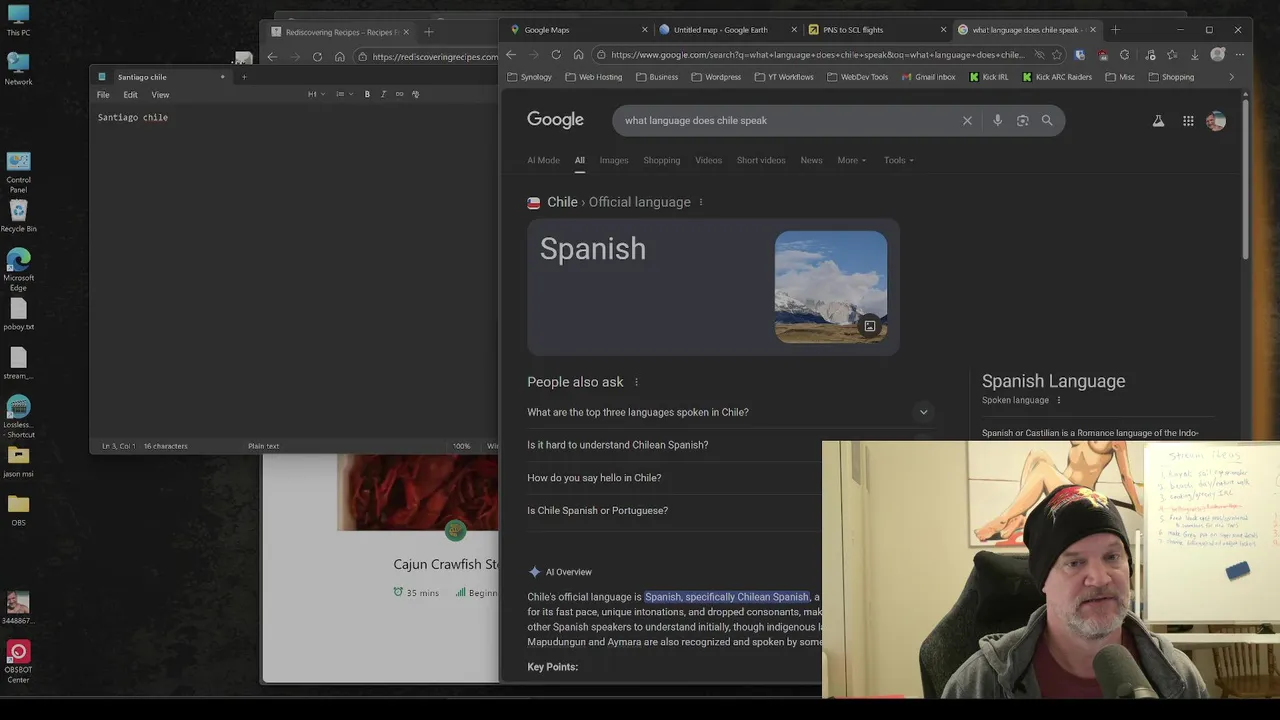The width and height of the screenshot is (1280, 720).
Task: Reload page in the Rediscovering Recipes browser
Action: coord(317,57)
